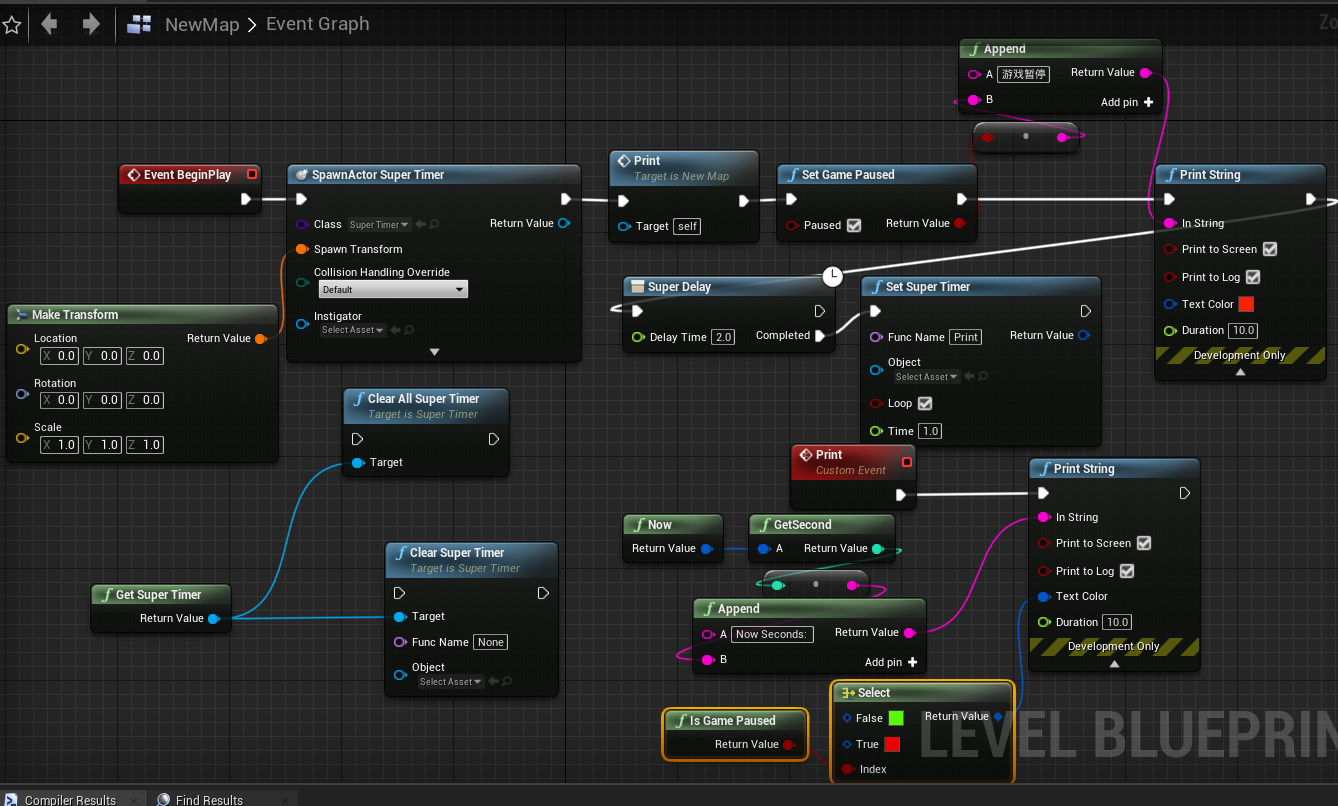The height and width of the screenshot is (806, 1338).
Task: Click the red Text Color swatch on Print String
Action: [x=1244, y=304]
